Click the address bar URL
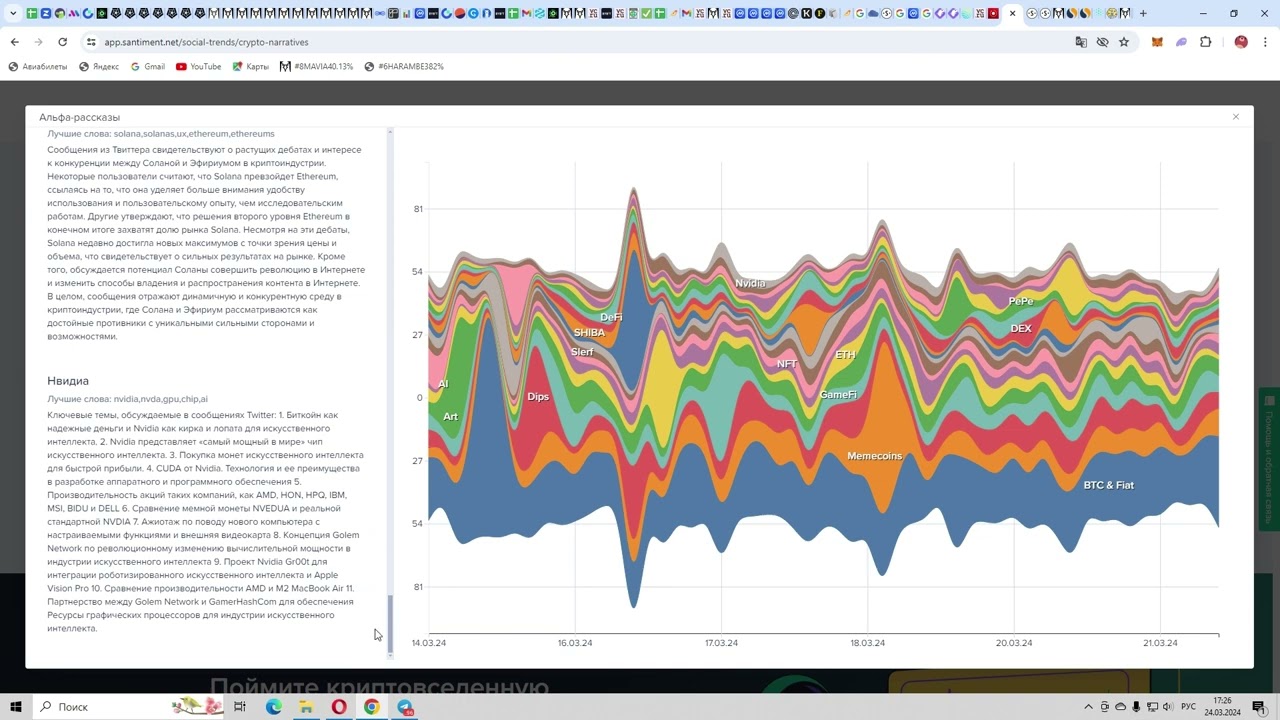1280x720 pixels. 206,42
